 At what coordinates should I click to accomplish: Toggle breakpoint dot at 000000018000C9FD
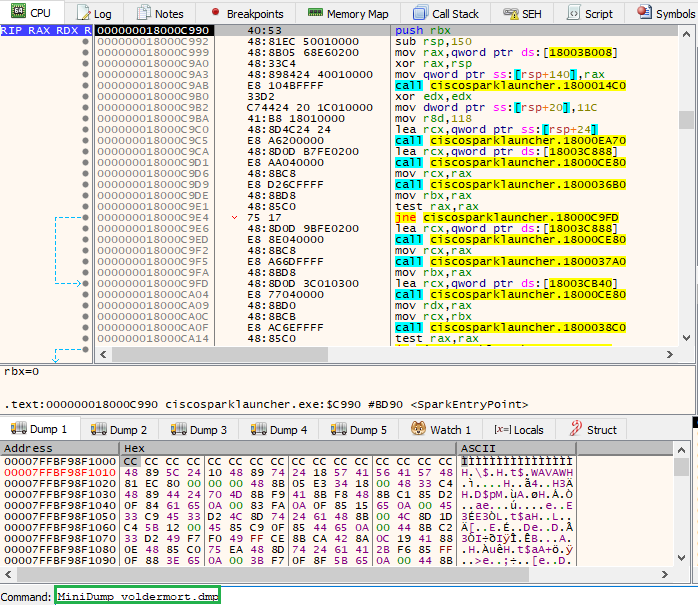pos(85,284)
